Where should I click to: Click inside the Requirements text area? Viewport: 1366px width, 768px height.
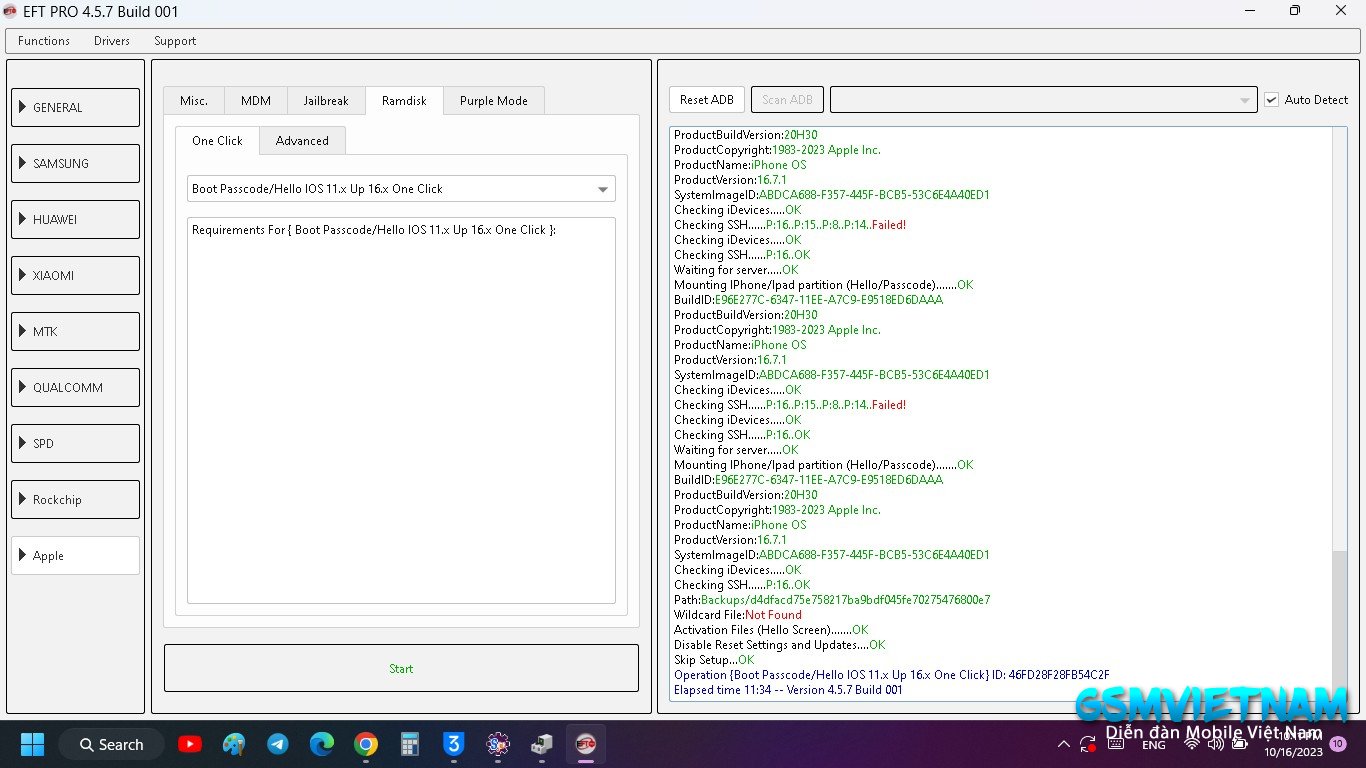coord(401,410)
